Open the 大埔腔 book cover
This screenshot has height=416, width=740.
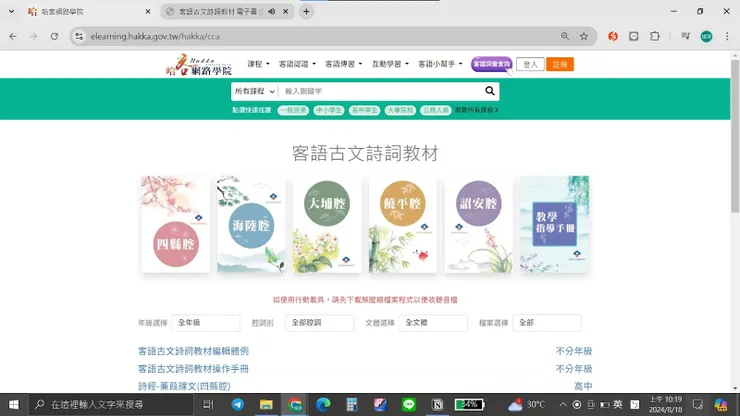coord(327,224)
